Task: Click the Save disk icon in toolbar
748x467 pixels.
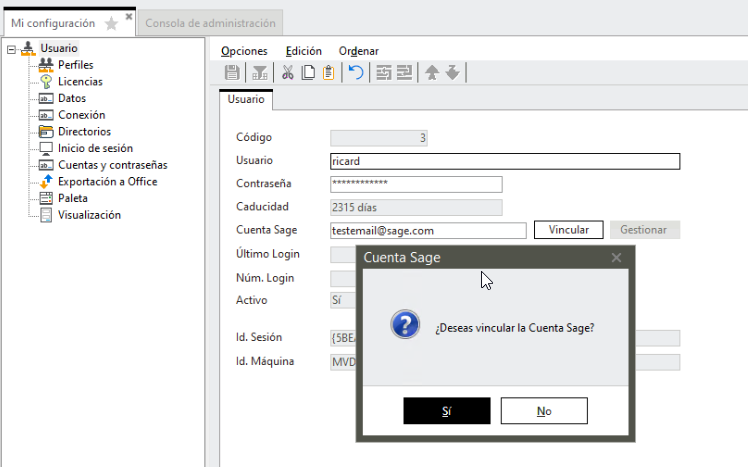Action: tap(232, 72)
